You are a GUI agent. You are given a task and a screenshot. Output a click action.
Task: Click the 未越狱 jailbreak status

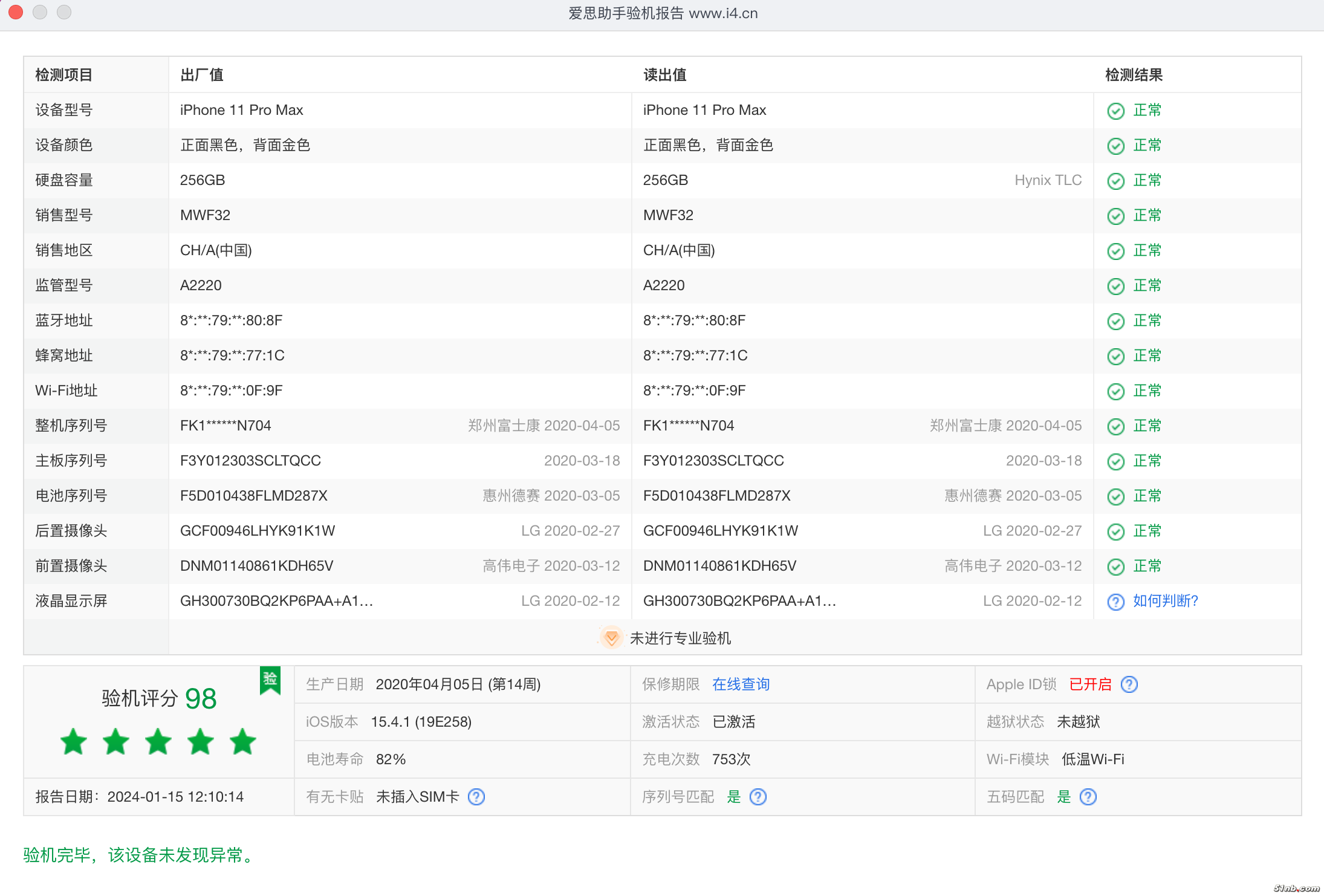[x=1079, y=722]
